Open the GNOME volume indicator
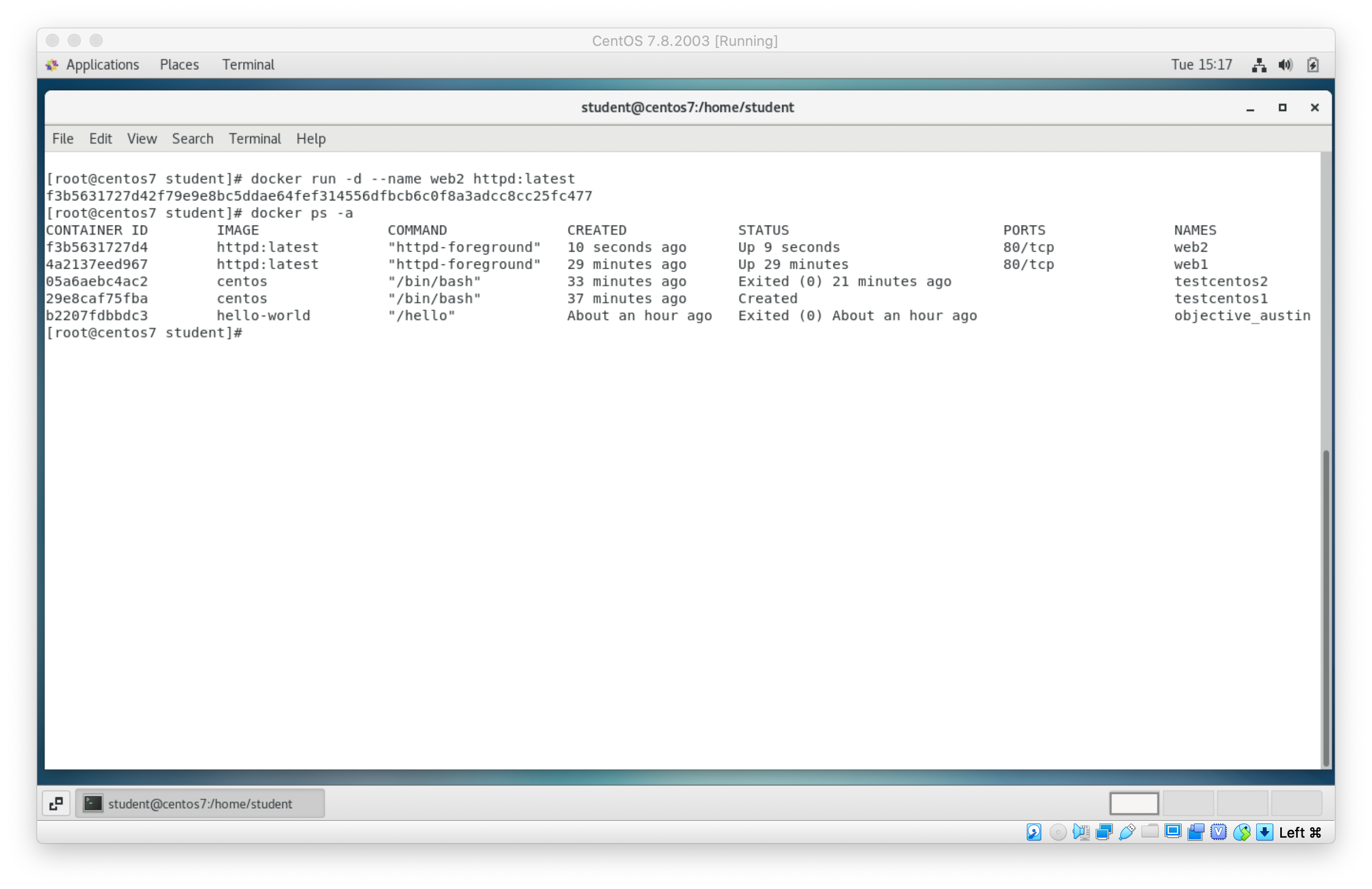 1285,64
